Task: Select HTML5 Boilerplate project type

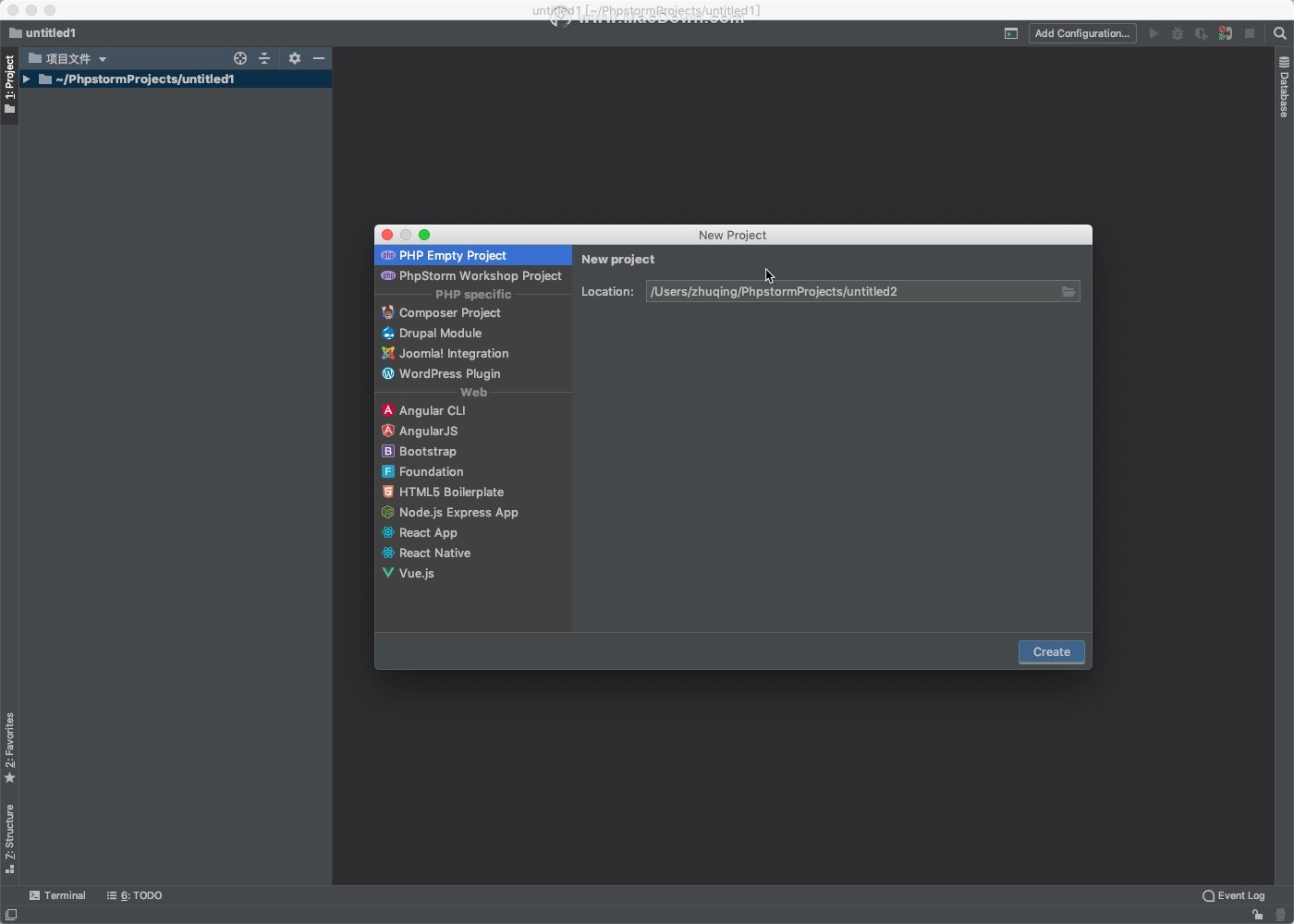Action: (473, 492)
